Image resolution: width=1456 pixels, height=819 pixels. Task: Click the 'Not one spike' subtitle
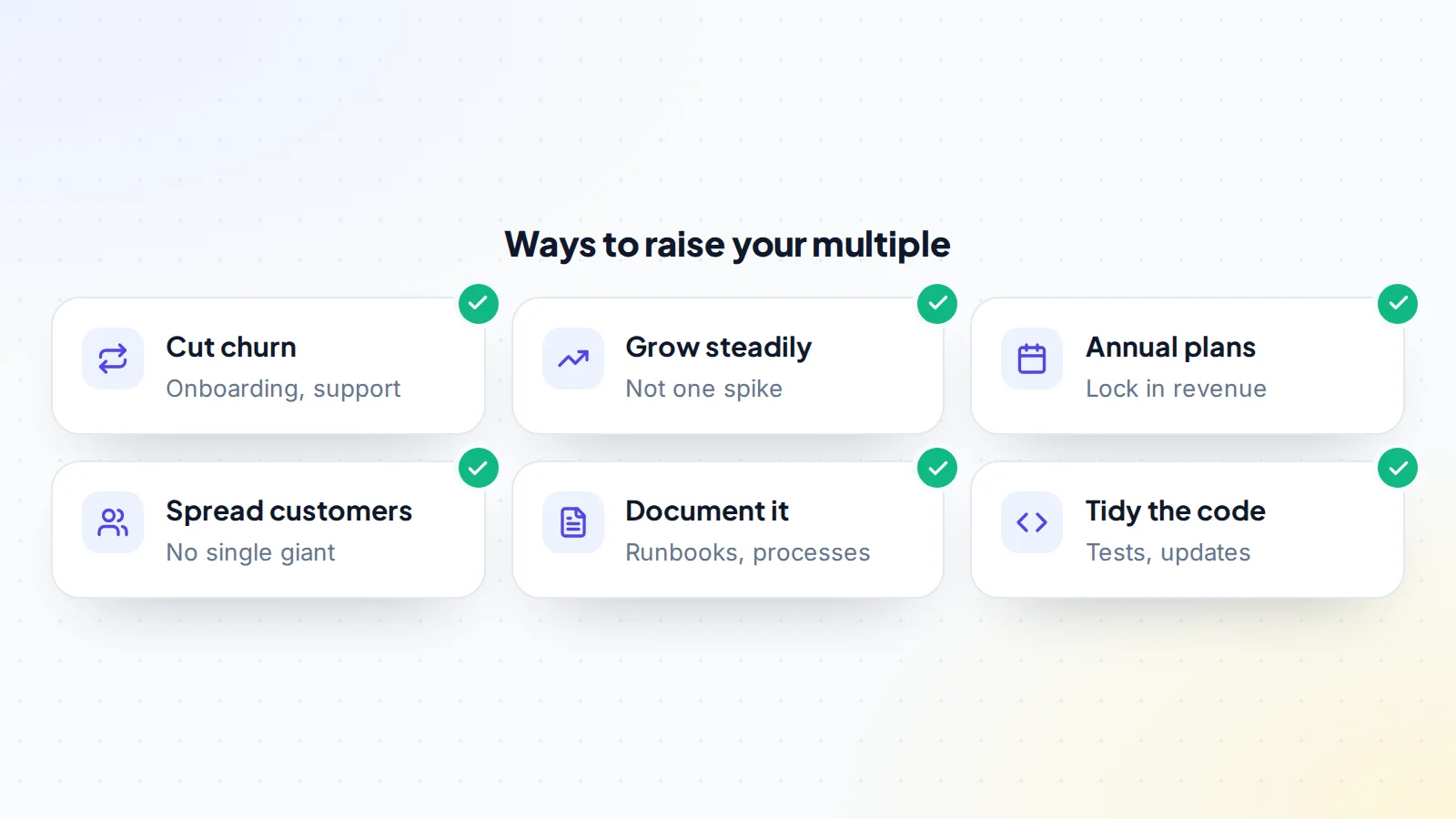point(704,389)
